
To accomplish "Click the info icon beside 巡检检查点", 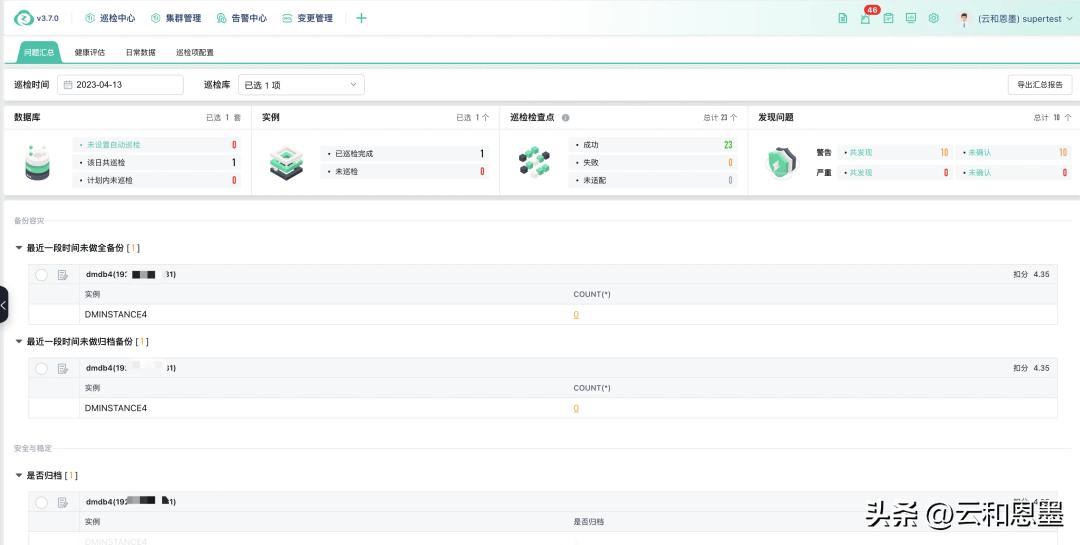I will tap(565, 118).
